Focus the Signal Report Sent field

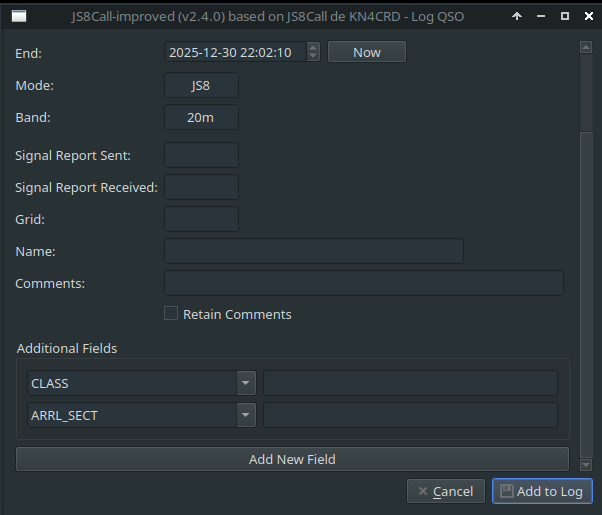[201, 155]
